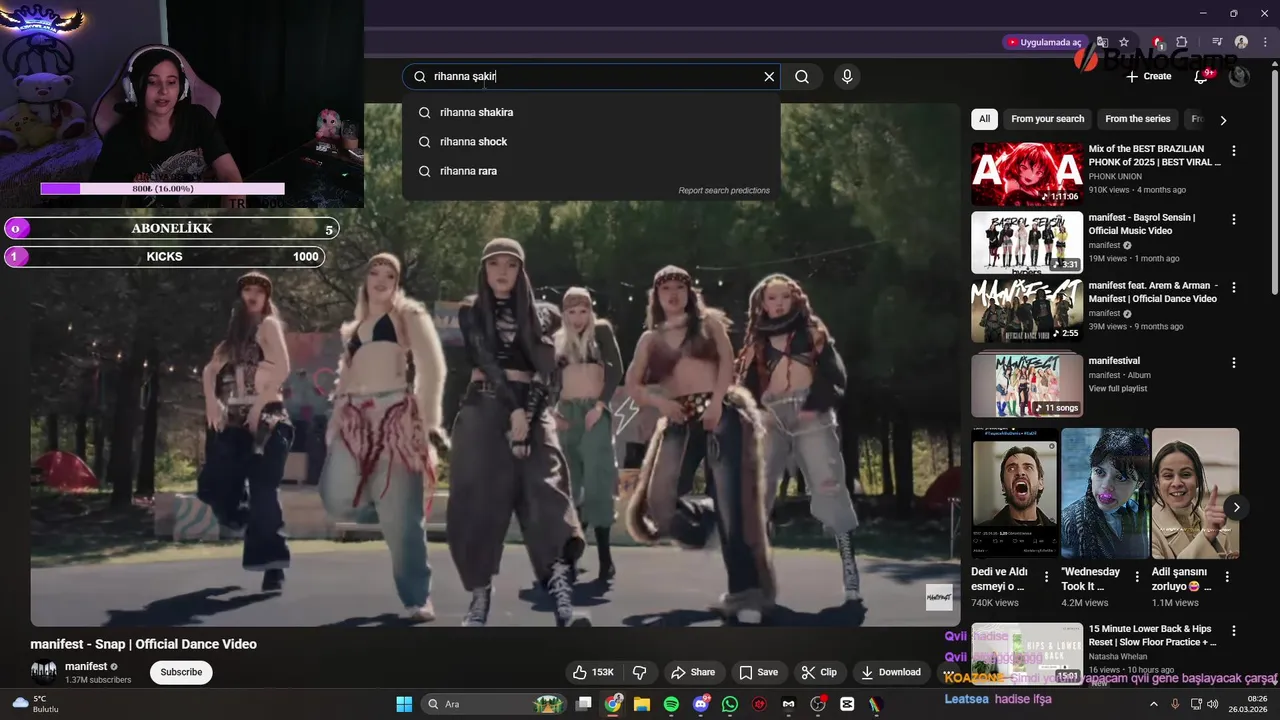
Task: Click 'View full playlist' for manifestival
Action: click(1118, 389)
